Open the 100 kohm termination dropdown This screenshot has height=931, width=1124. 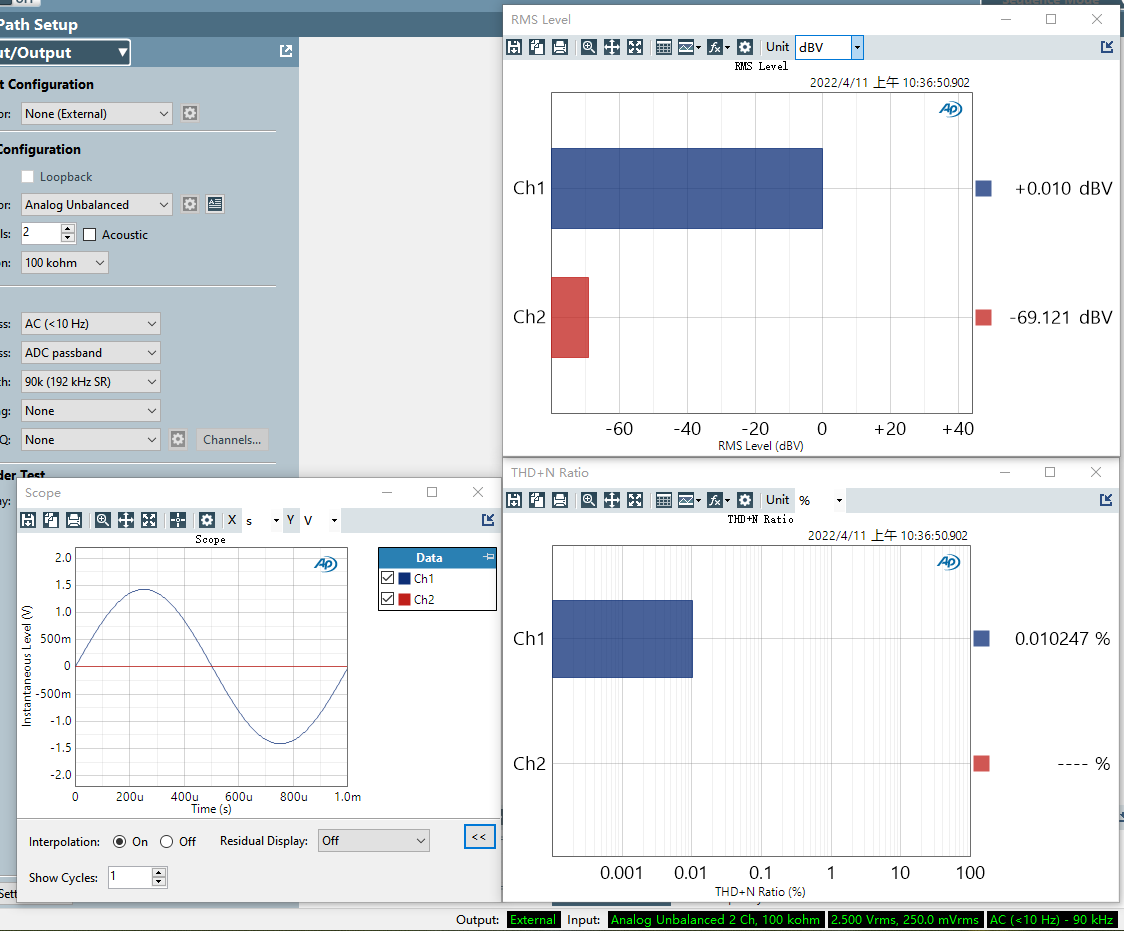click(65, 263)
